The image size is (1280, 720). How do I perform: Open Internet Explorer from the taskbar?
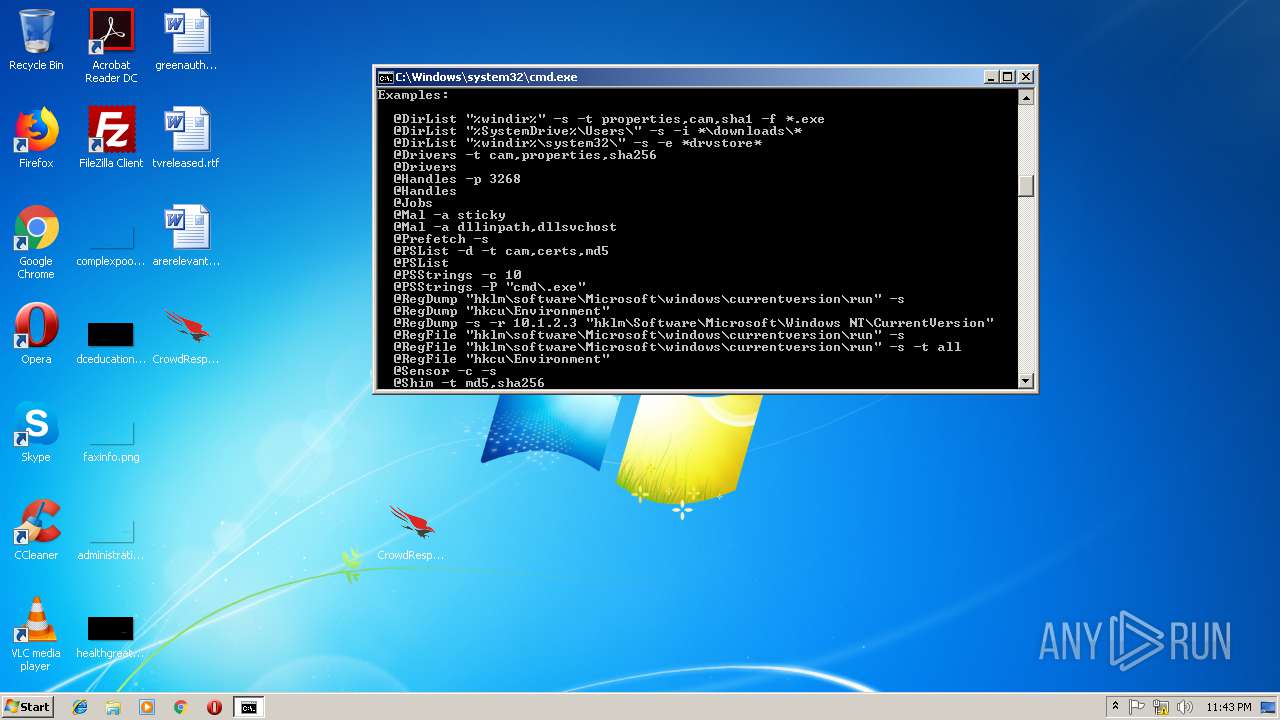pyautogui.click(x=80, y=707)
